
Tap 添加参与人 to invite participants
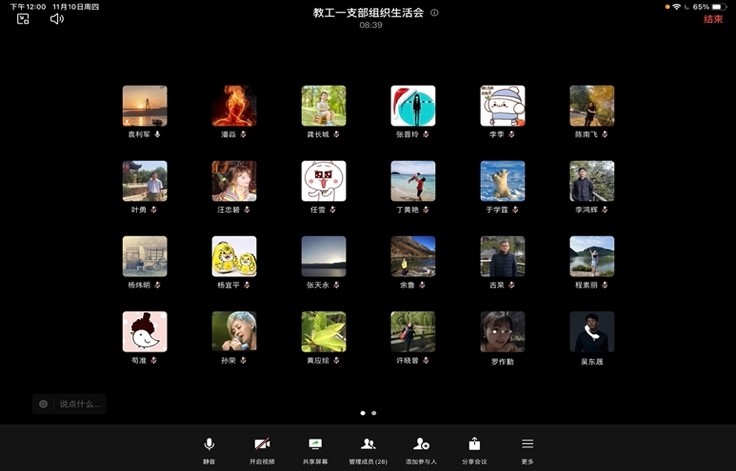pos(421,446)
